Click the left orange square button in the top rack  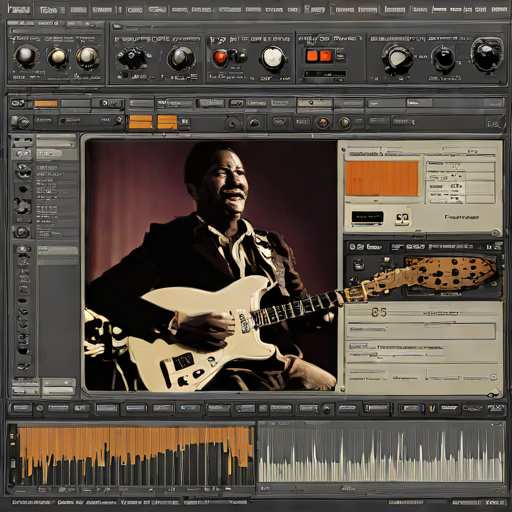(312, 55)
